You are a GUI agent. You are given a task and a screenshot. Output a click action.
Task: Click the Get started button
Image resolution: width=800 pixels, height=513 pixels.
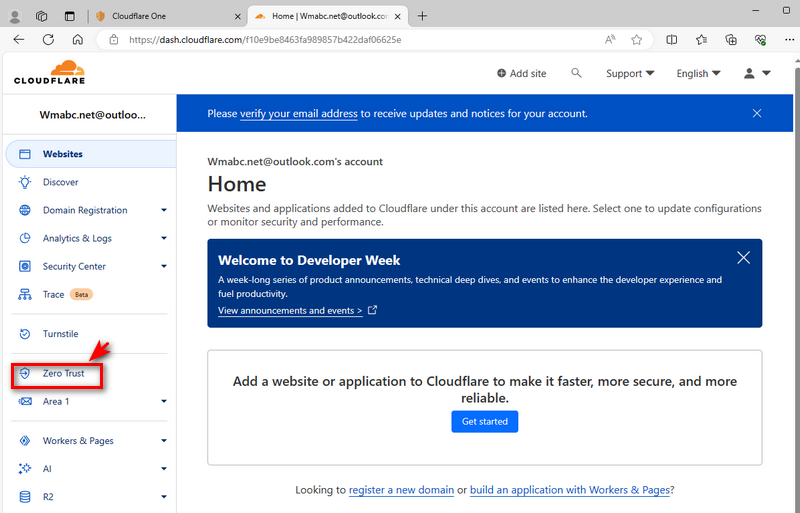pos(485,422)
